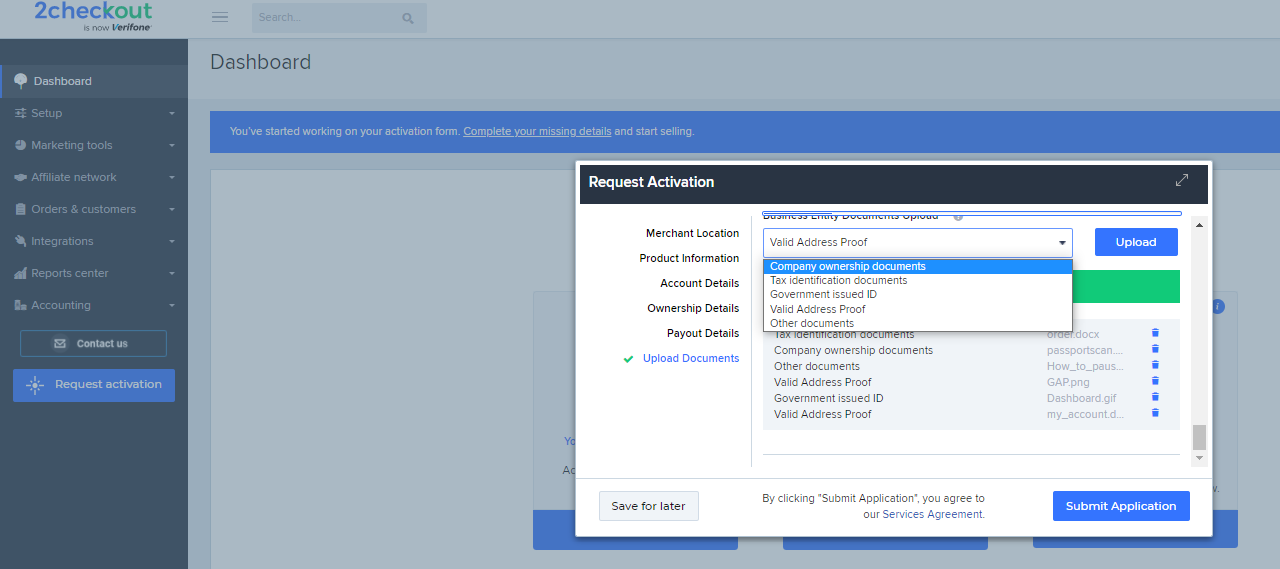The height and width of the screenshot is (569, 1280).
Task: Click info icon beside Business Entity Documents Upload
Action: (x=958, y=216)
